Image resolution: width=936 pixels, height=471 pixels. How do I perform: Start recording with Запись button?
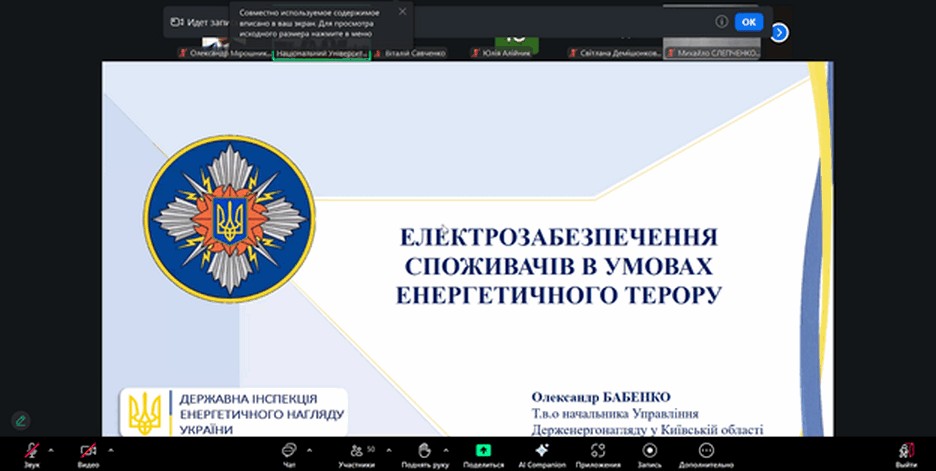(650, 453)
